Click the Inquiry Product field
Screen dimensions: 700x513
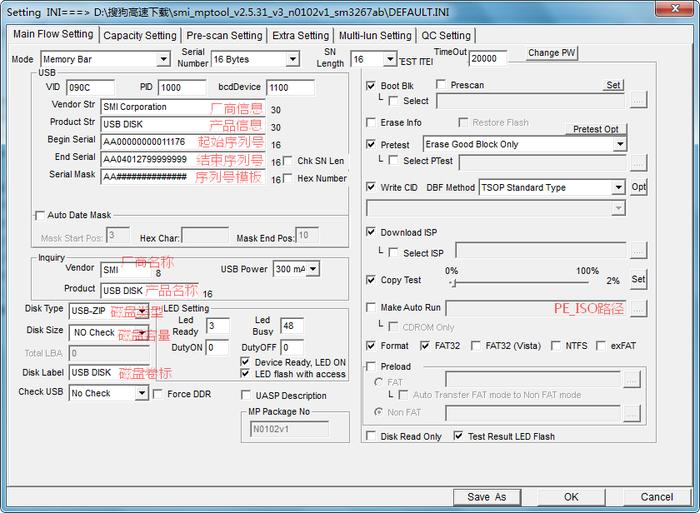150,291
